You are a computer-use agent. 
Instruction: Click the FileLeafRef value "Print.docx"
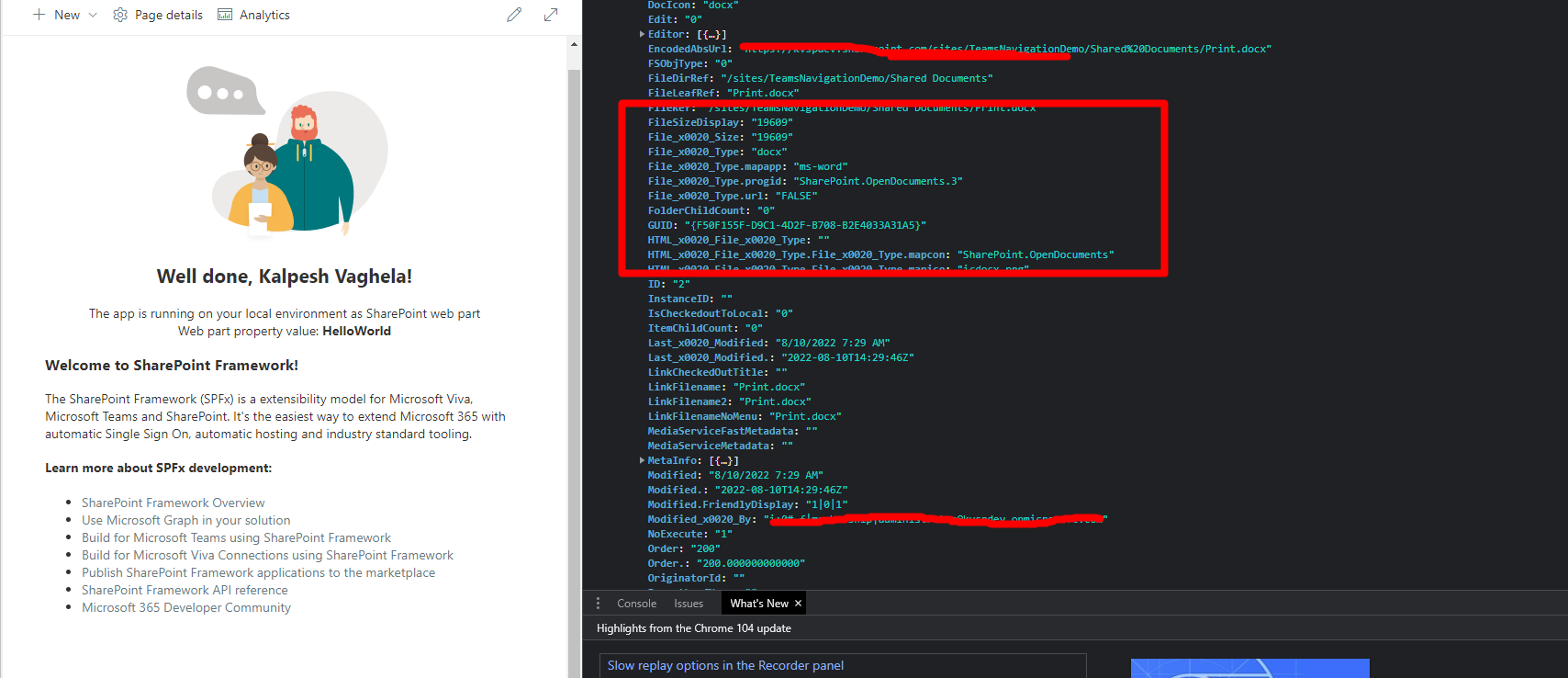coord(763,93)
